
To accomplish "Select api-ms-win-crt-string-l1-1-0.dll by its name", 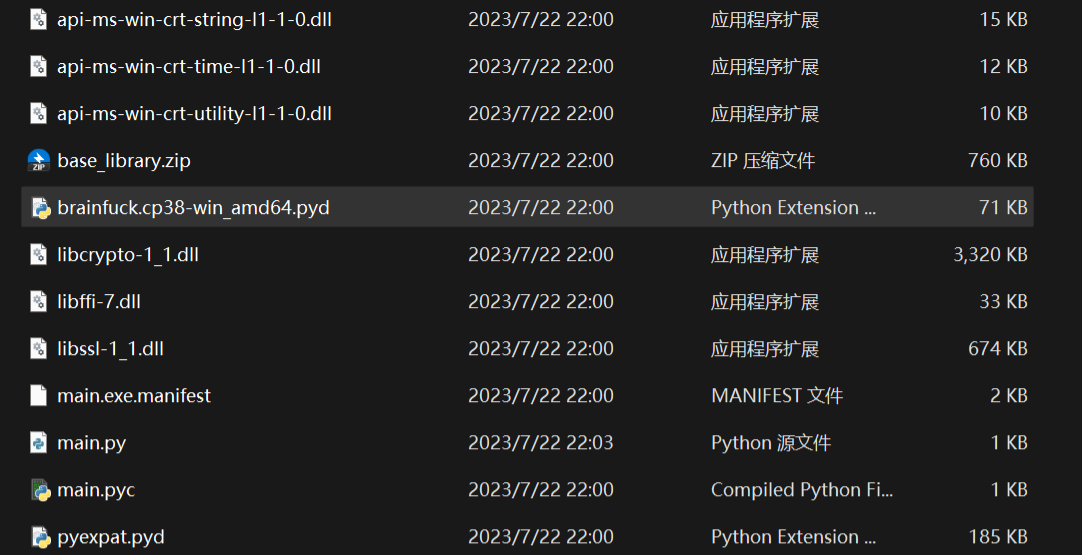I will 194,20.
